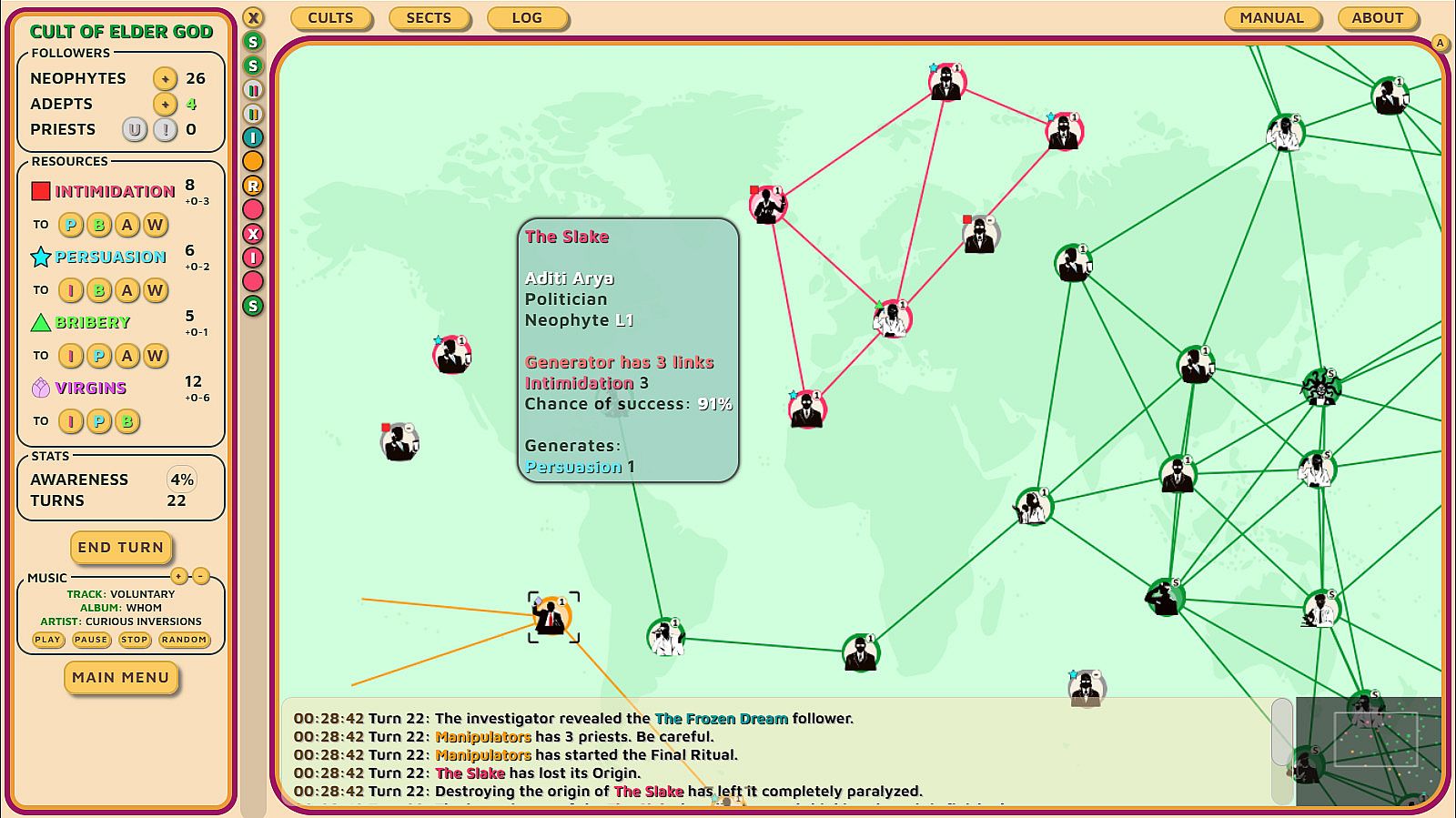This screenshot has width=1456, height=818.
Task: Stop the music playback
Action: (135, 640)
